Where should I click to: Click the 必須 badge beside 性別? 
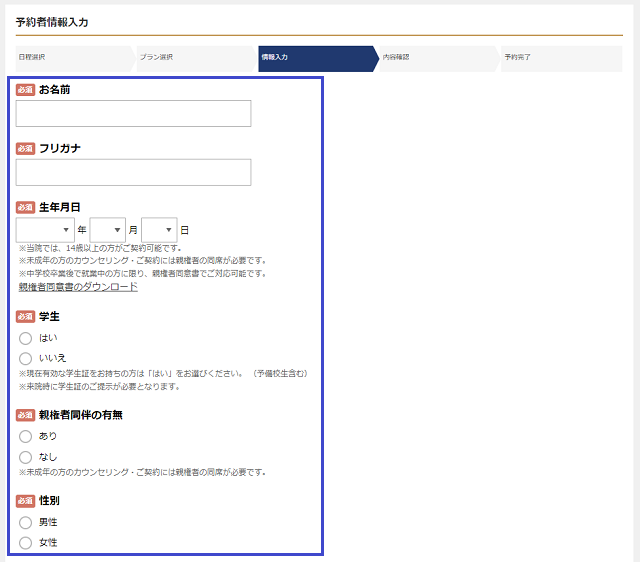click(x=25, y=501)
